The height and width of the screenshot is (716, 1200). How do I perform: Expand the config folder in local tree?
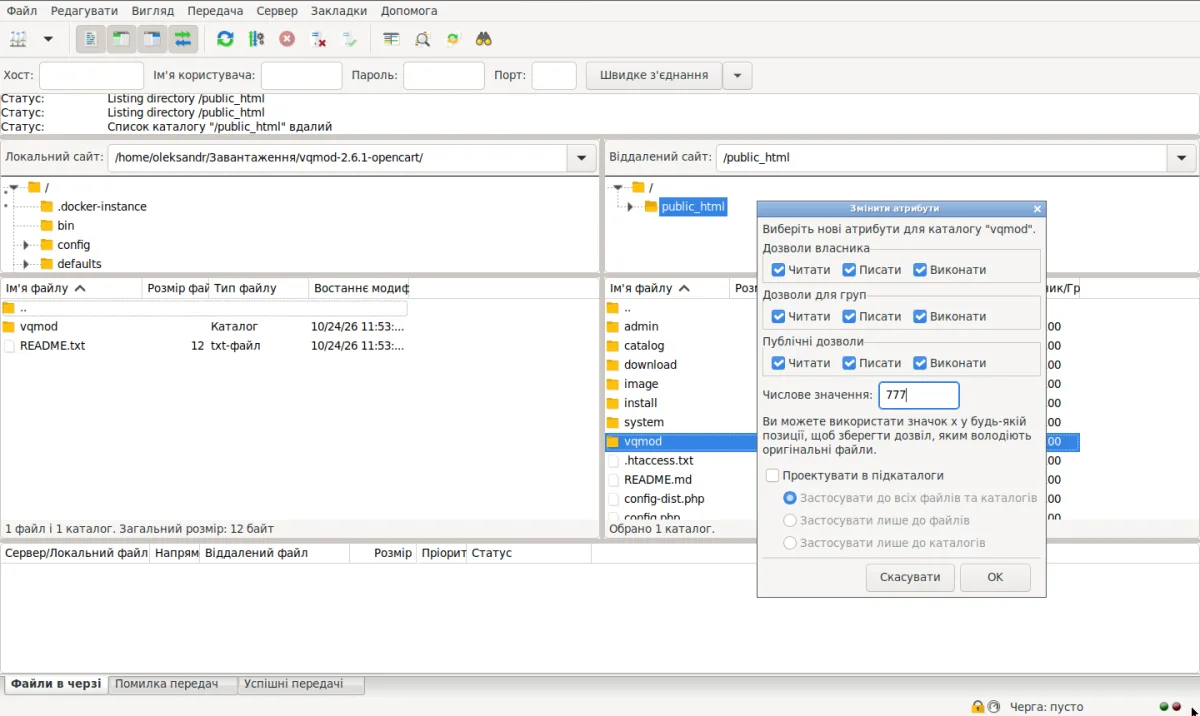coord(26,245)
